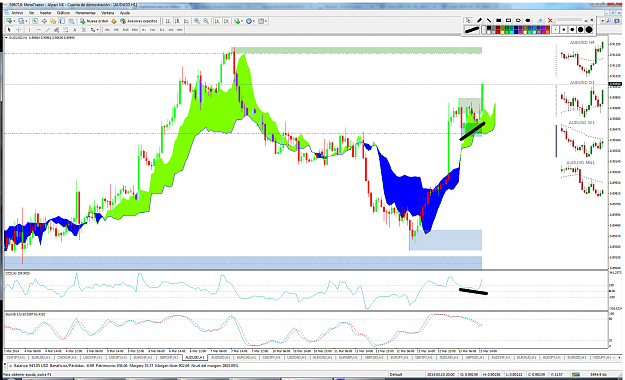
Task: Click the red X clear drawings icon
Action: 550,20
